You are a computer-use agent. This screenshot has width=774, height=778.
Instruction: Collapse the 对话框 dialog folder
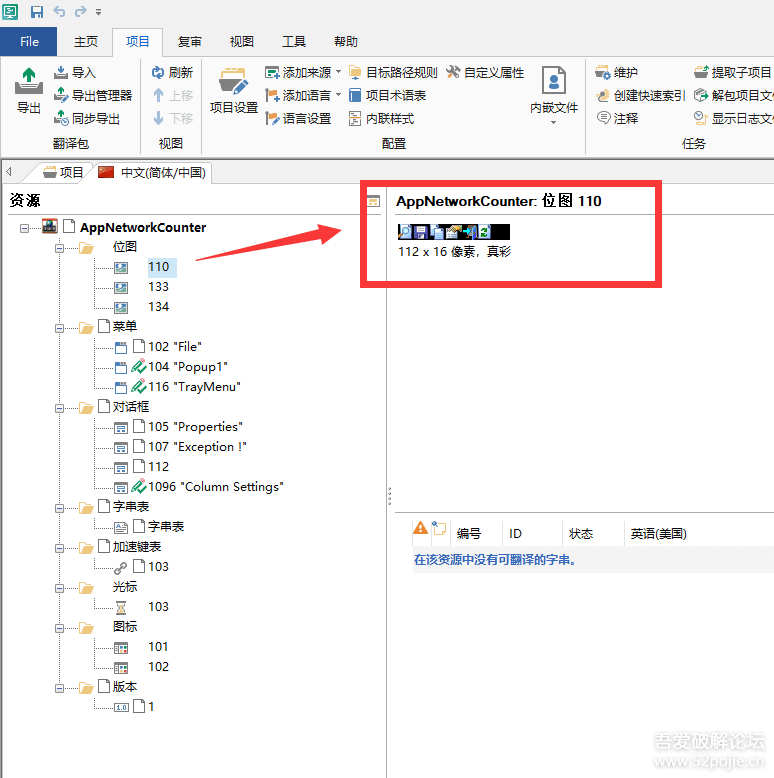point(60,408)
